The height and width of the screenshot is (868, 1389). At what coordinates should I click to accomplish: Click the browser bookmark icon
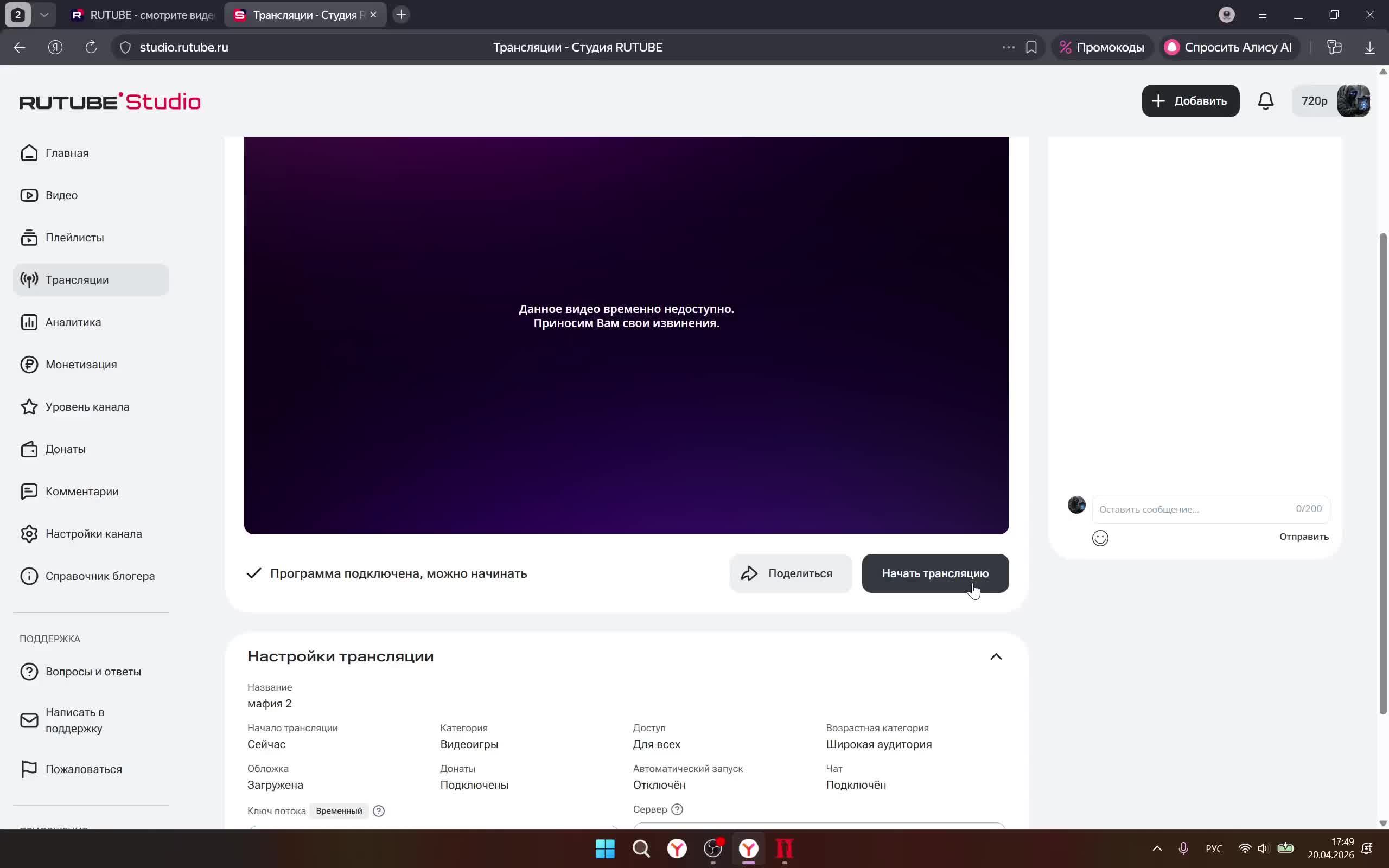click(x=1031, y=47)
